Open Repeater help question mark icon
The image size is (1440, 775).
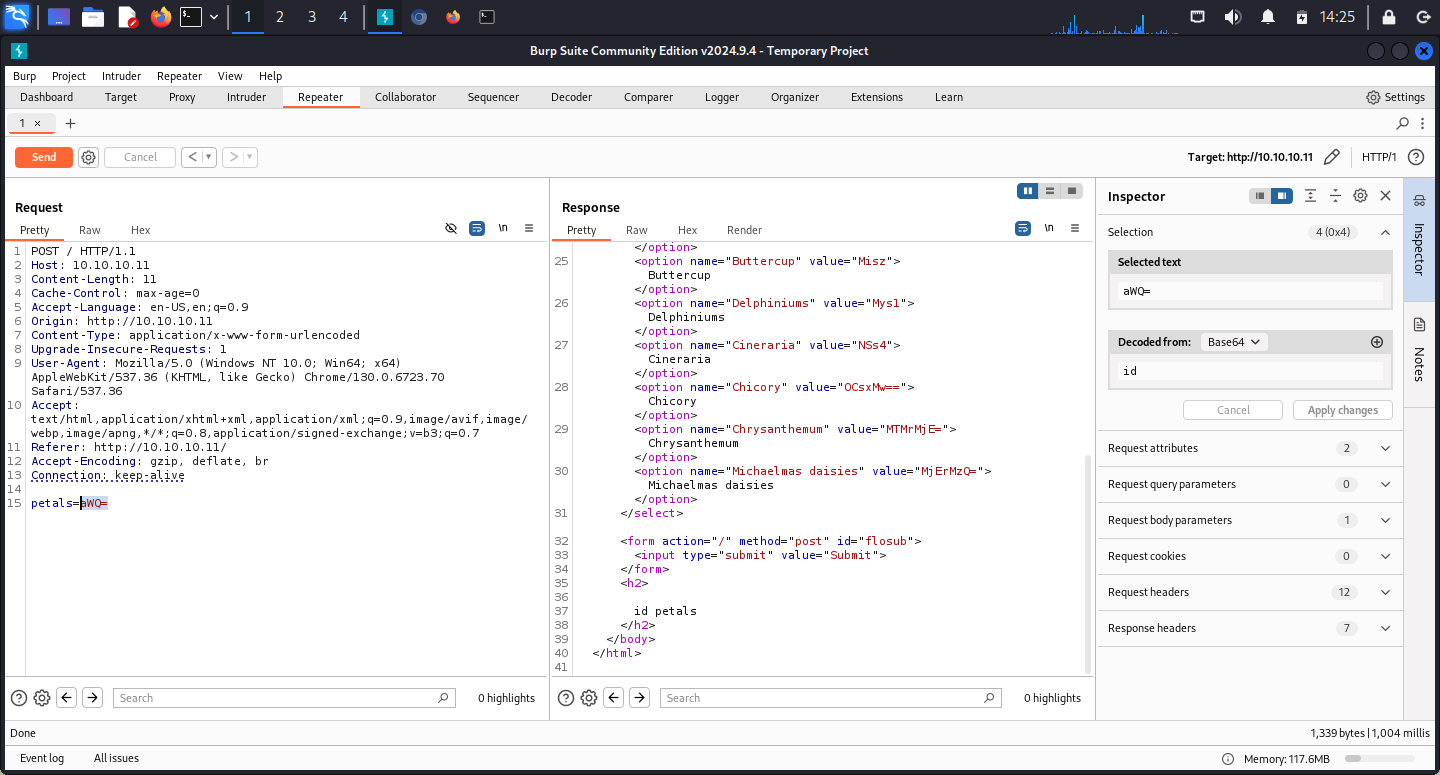(1415, 157)
